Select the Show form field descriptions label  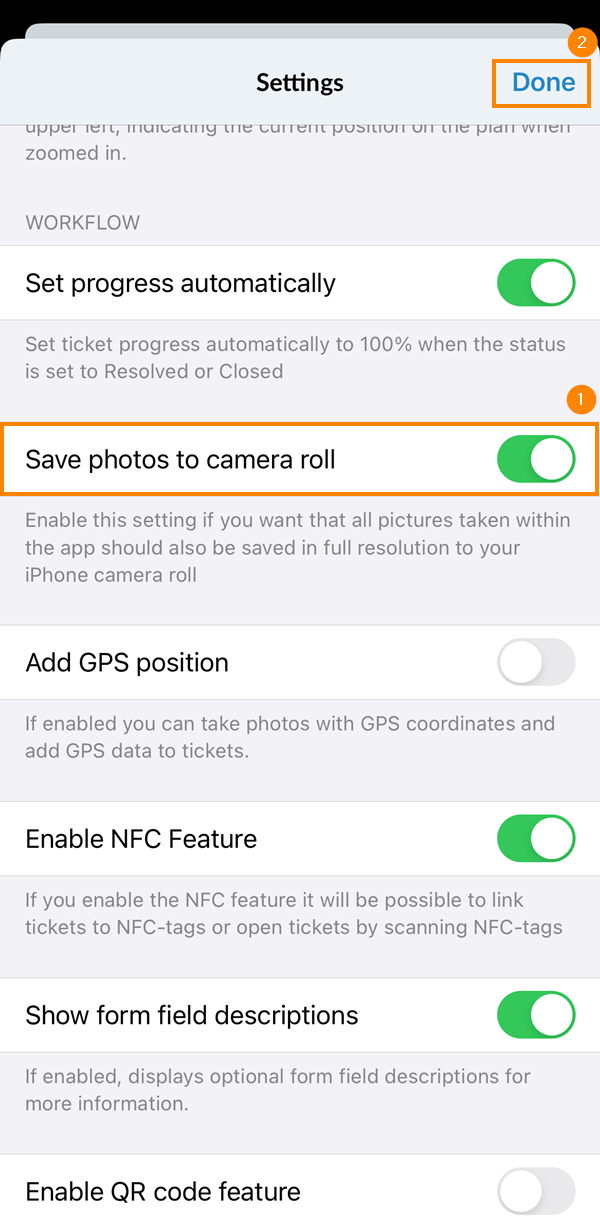[191, 1015]
